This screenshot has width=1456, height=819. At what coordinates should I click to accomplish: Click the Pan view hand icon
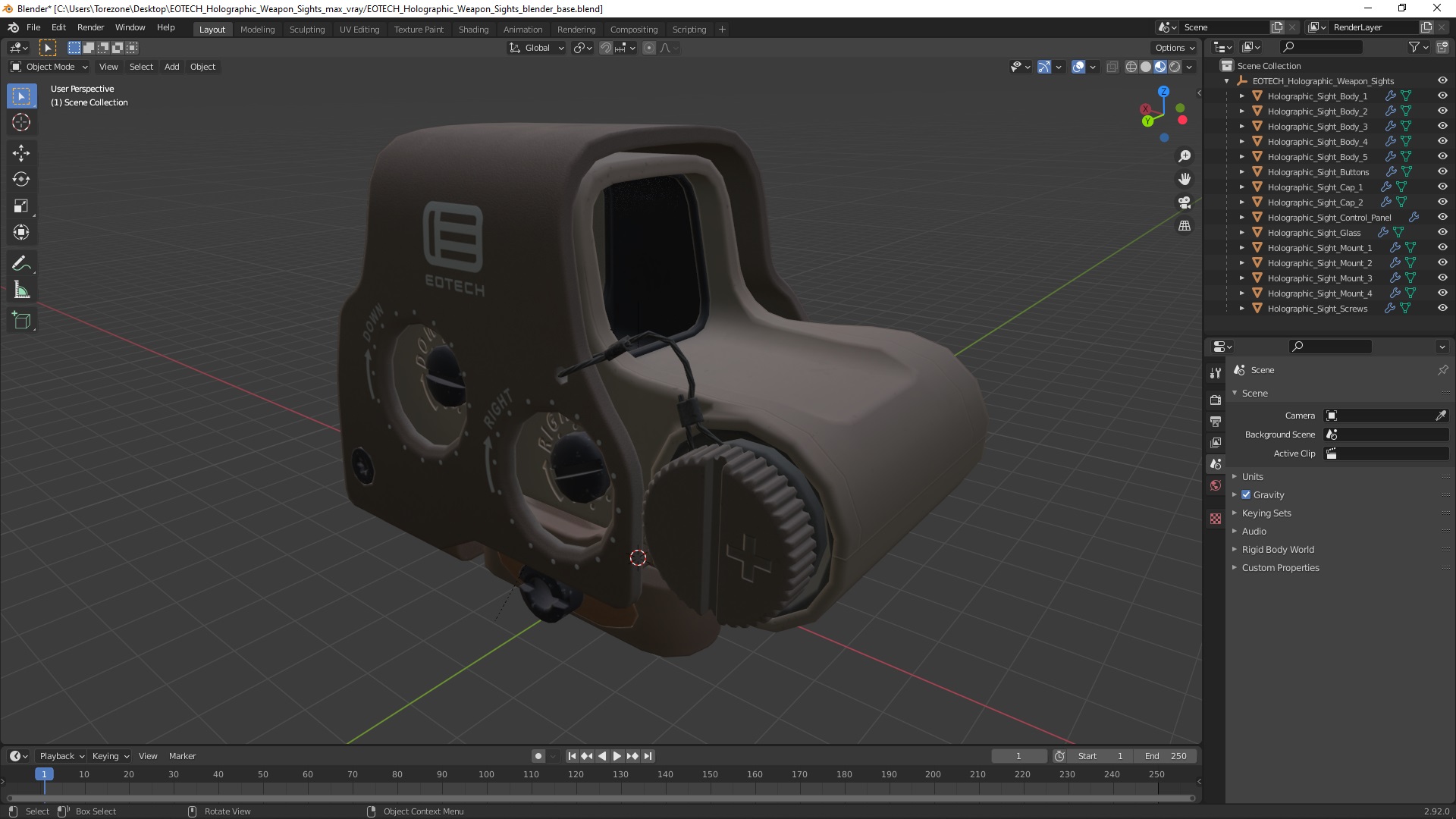click(x=1185, y=179)
